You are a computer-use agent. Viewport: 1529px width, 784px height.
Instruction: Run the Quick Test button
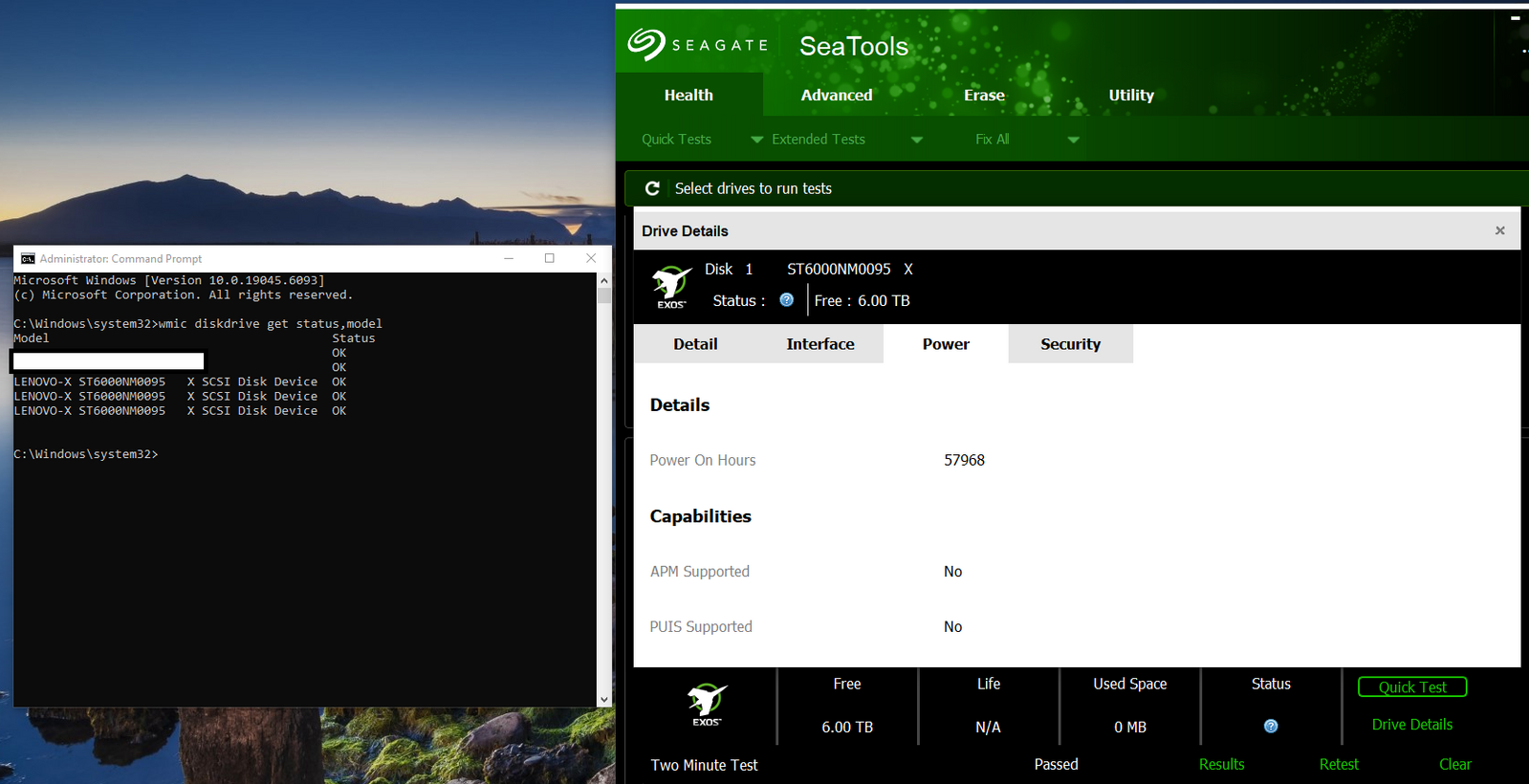[1412, 686]
